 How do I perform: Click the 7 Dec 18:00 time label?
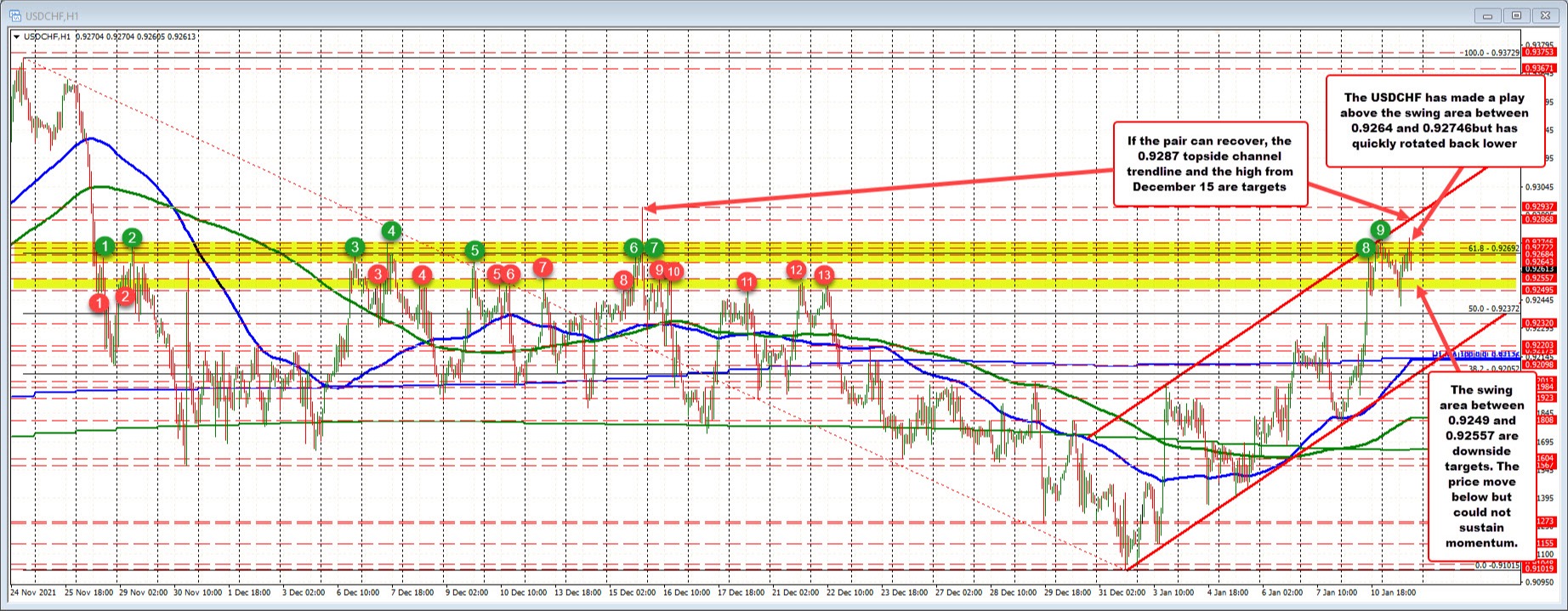[412, 592]
